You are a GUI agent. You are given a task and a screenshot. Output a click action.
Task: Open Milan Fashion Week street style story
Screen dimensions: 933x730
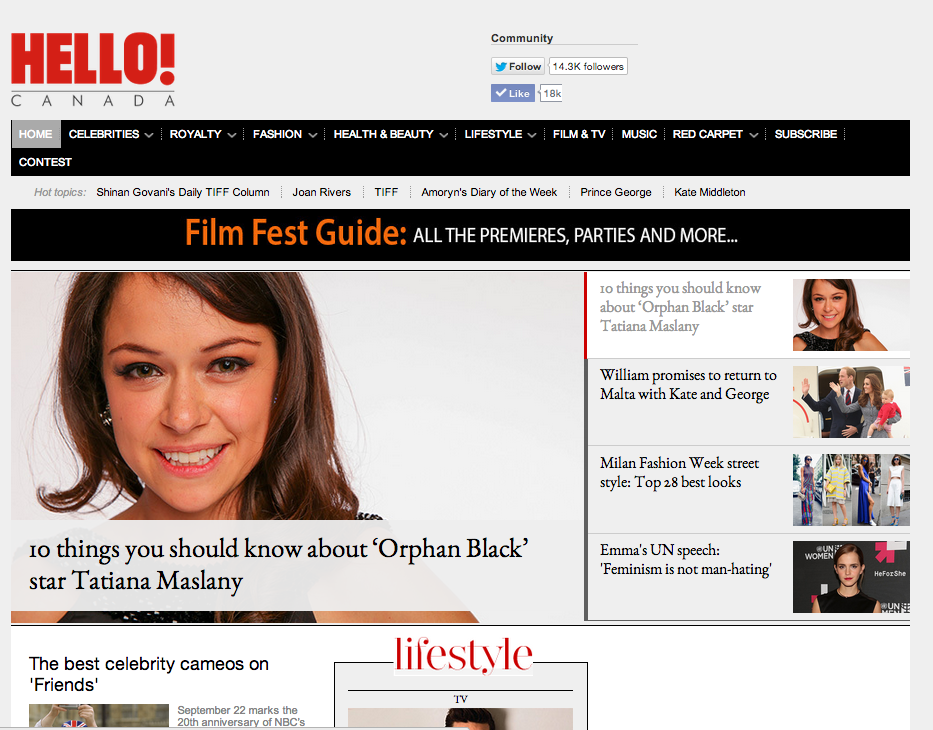click(679, 472)
